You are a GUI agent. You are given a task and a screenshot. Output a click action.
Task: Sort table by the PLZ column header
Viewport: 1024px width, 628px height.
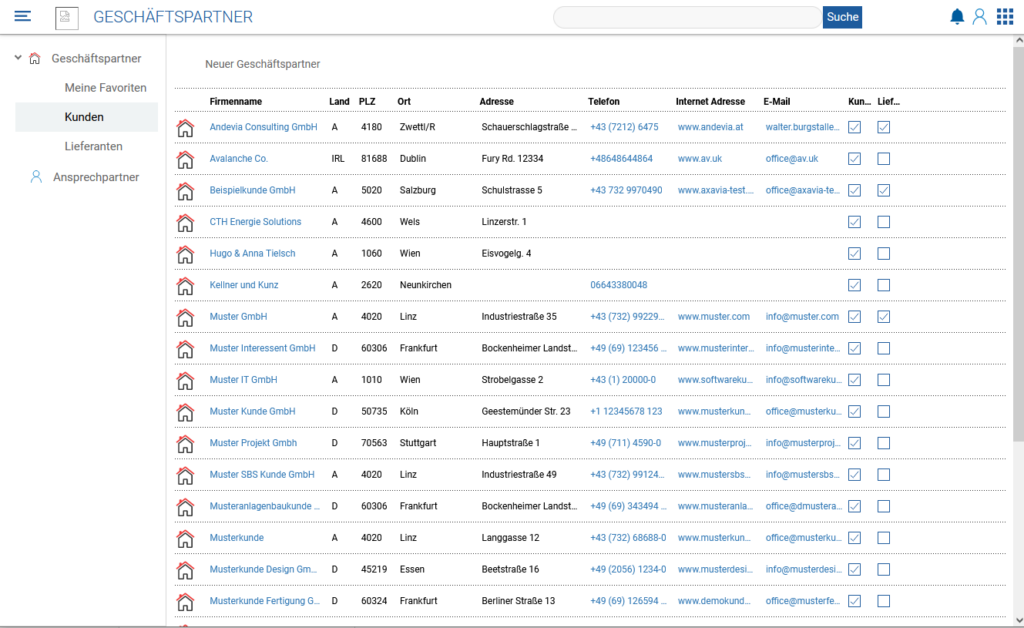(x=367, y=101)
